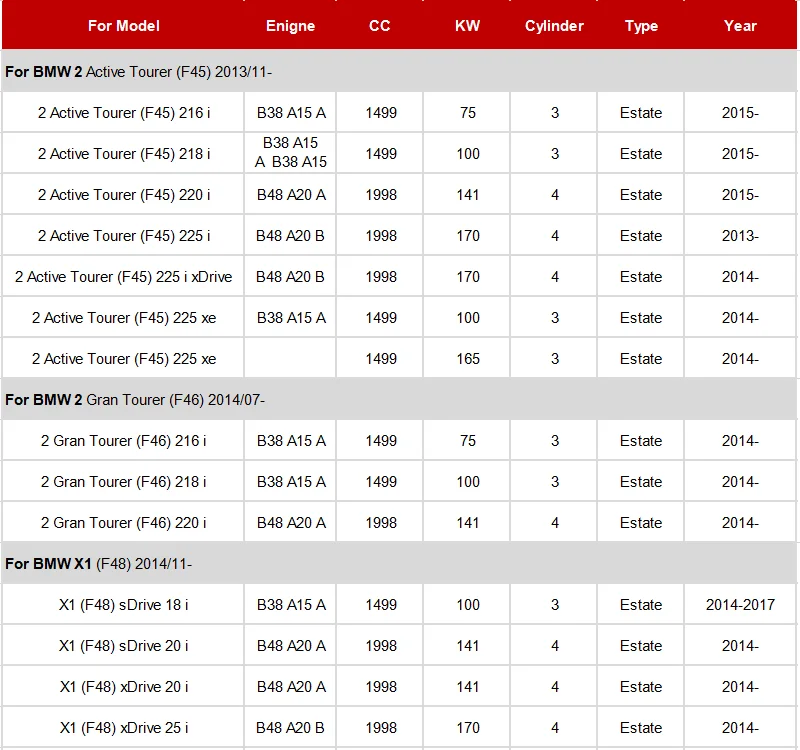Image resolution: width=800 pixels, height=750 pixels.
Task: Click the 225 xe model cell with 165 KW
Action: [123, 359]
